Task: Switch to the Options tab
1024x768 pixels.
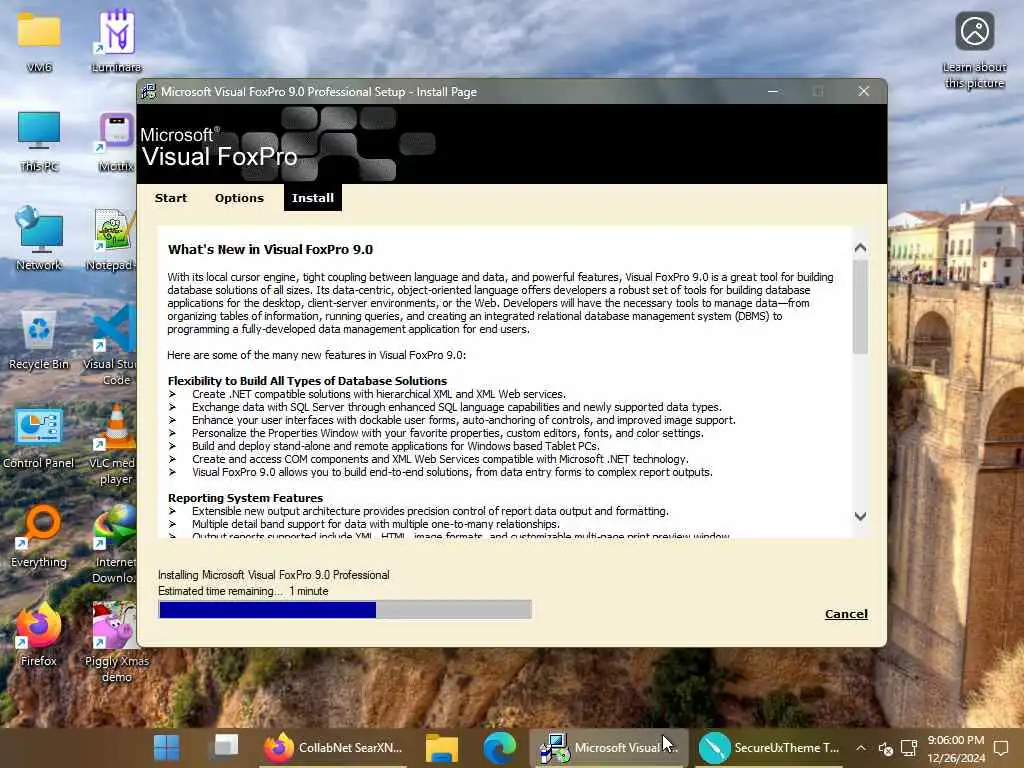Action: (239, 198)
